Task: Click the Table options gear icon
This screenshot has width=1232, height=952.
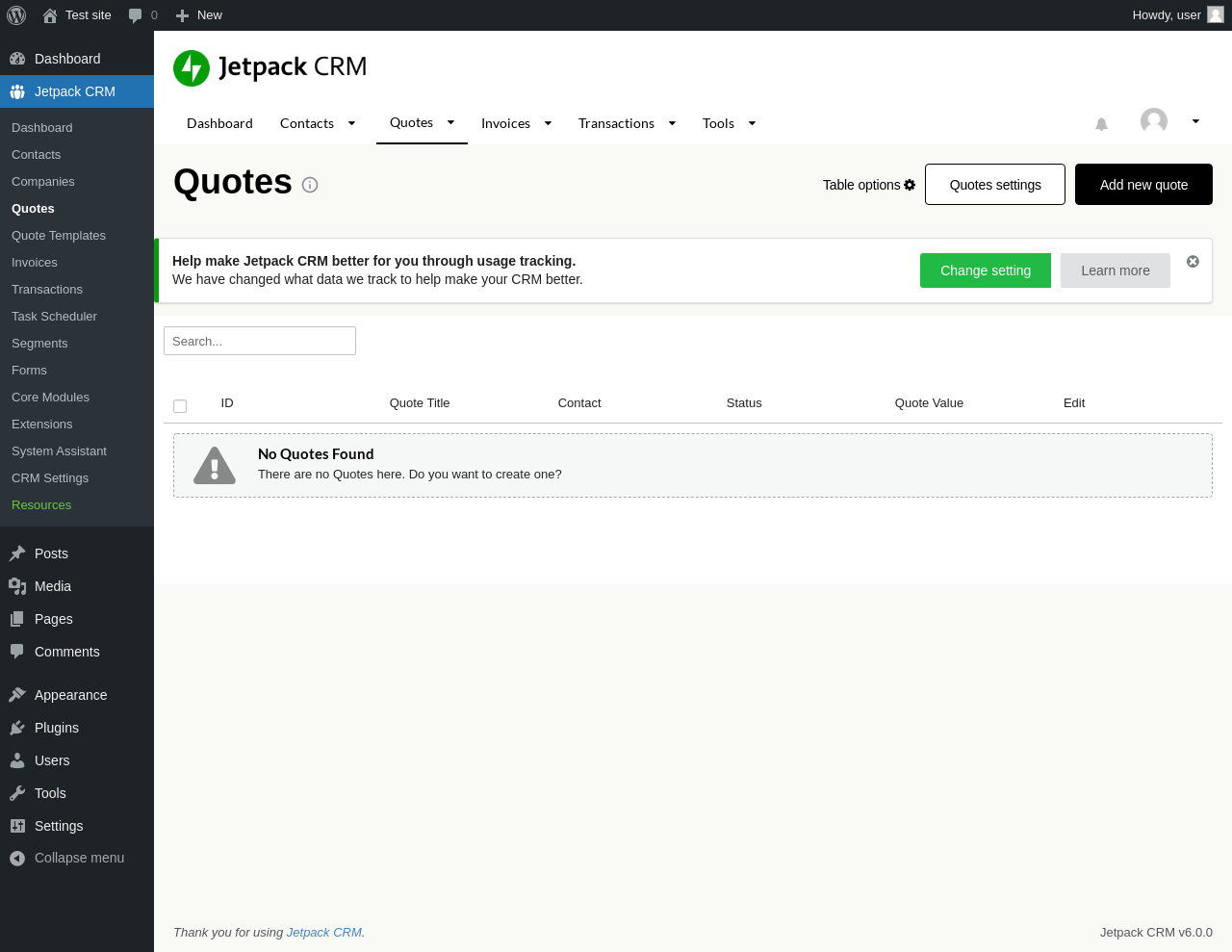Action: point(910,185)
